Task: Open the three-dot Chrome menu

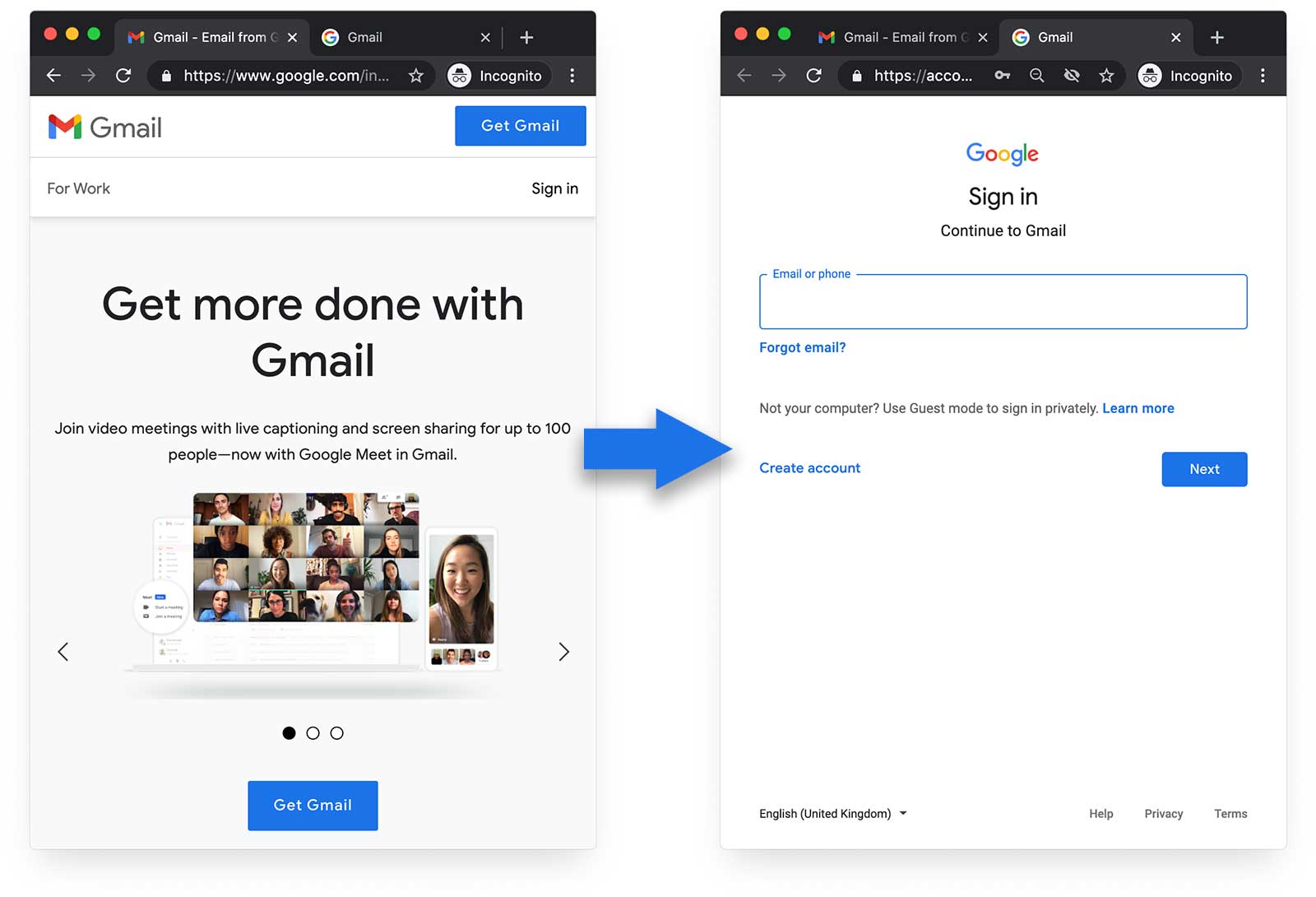Action: [x=572, y=75]
